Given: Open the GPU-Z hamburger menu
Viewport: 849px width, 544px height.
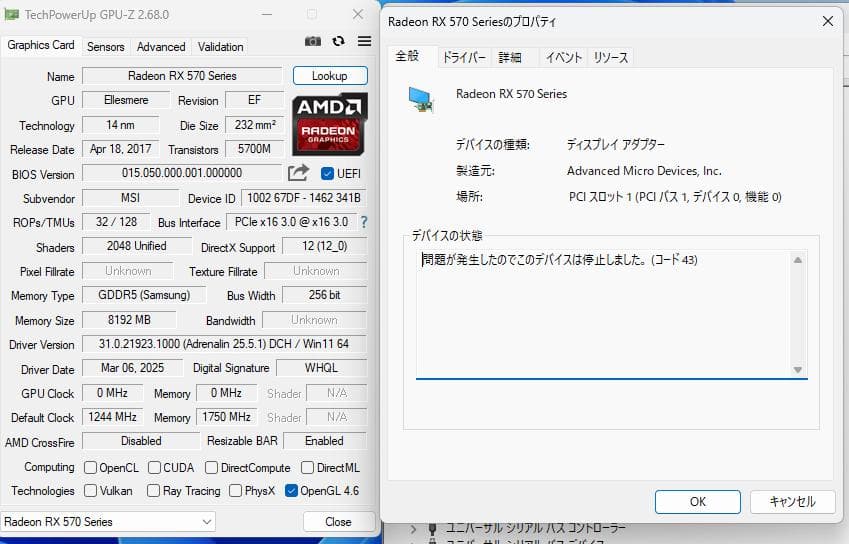Looking at the screenshot, I should coord(364,41).
